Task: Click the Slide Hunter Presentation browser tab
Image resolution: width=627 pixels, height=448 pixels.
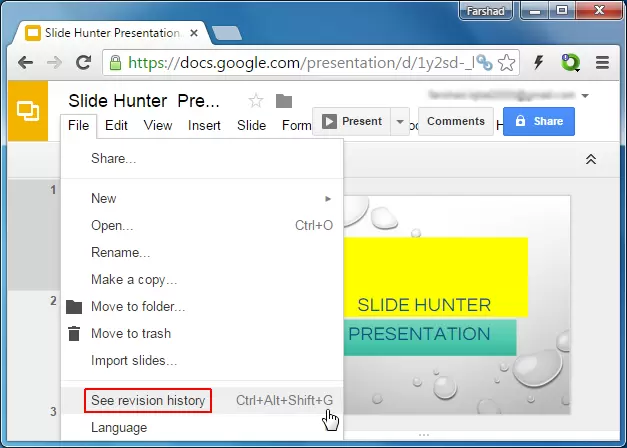Action: [x=110, y=33]
